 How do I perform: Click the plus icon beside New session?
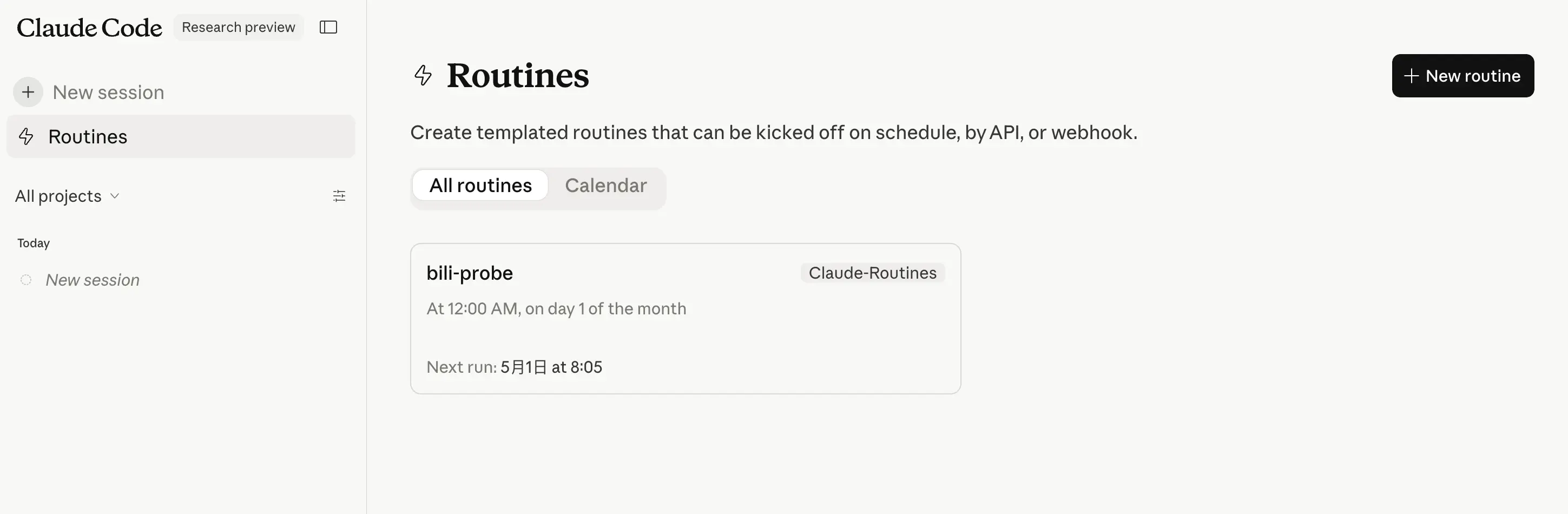pyautogui.click(x=28, y=92)
